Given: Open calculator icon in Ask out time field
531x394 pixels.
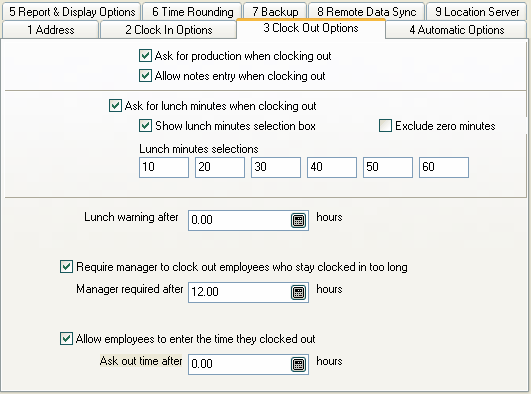Looking at the screenshot, I should click(x=298, y=365).
